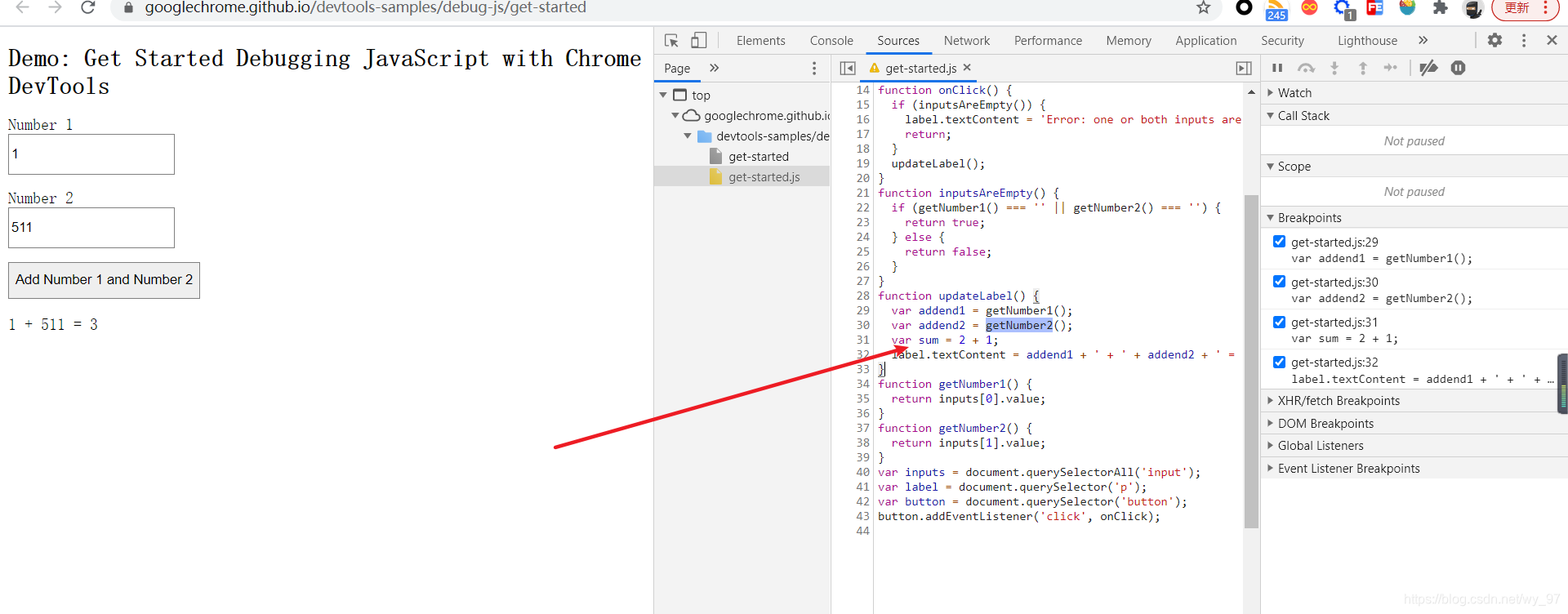
Task: Open the navigator pane three-dot menu
Action: (814, 68)
